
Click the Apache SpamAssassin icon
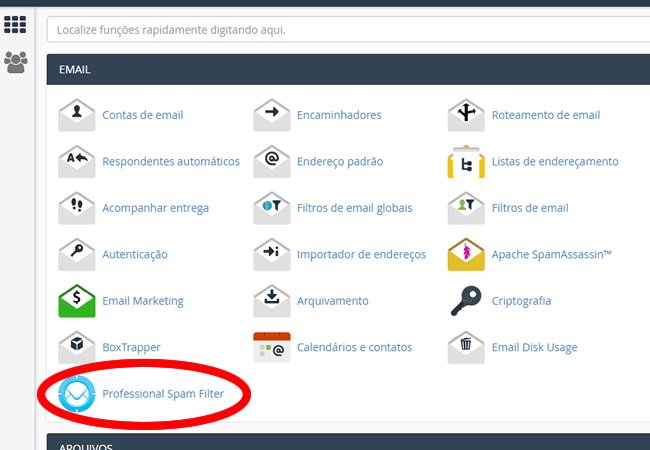(x=466, y=254)
